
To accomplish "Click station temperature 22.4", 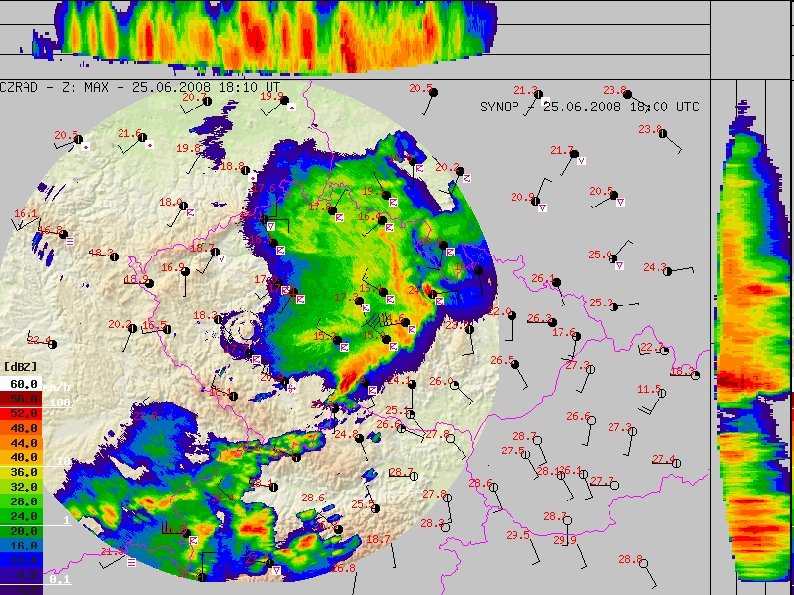I will click(x=39, y=340).
